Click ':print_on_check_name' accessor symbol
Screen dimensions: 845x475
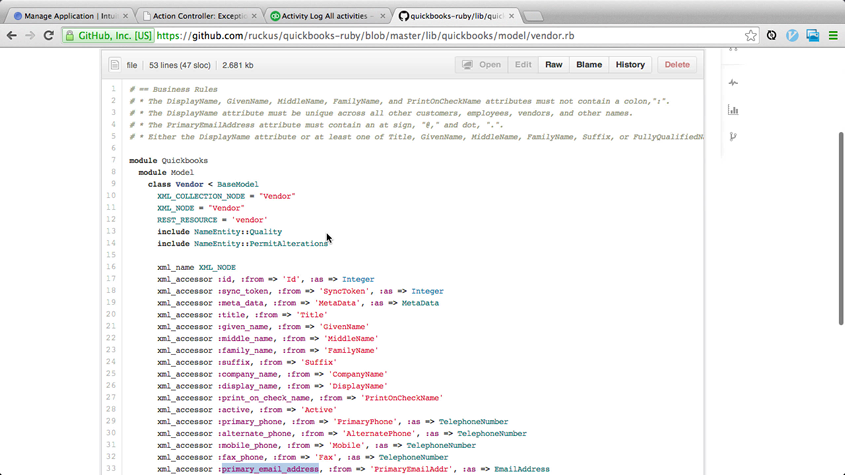264,398
